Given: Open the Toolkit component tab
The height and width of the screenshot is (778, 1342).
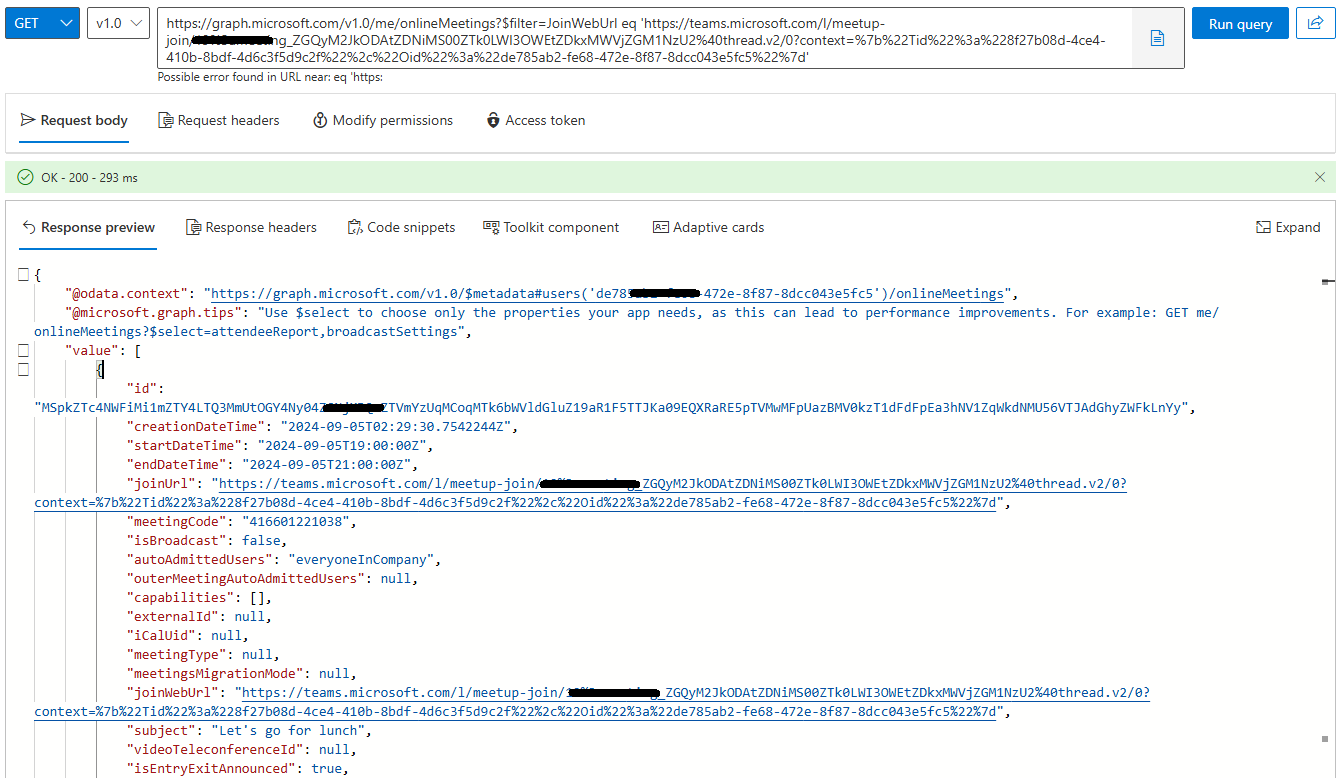Looking at the screenshot, I should [x=551, y=227].
